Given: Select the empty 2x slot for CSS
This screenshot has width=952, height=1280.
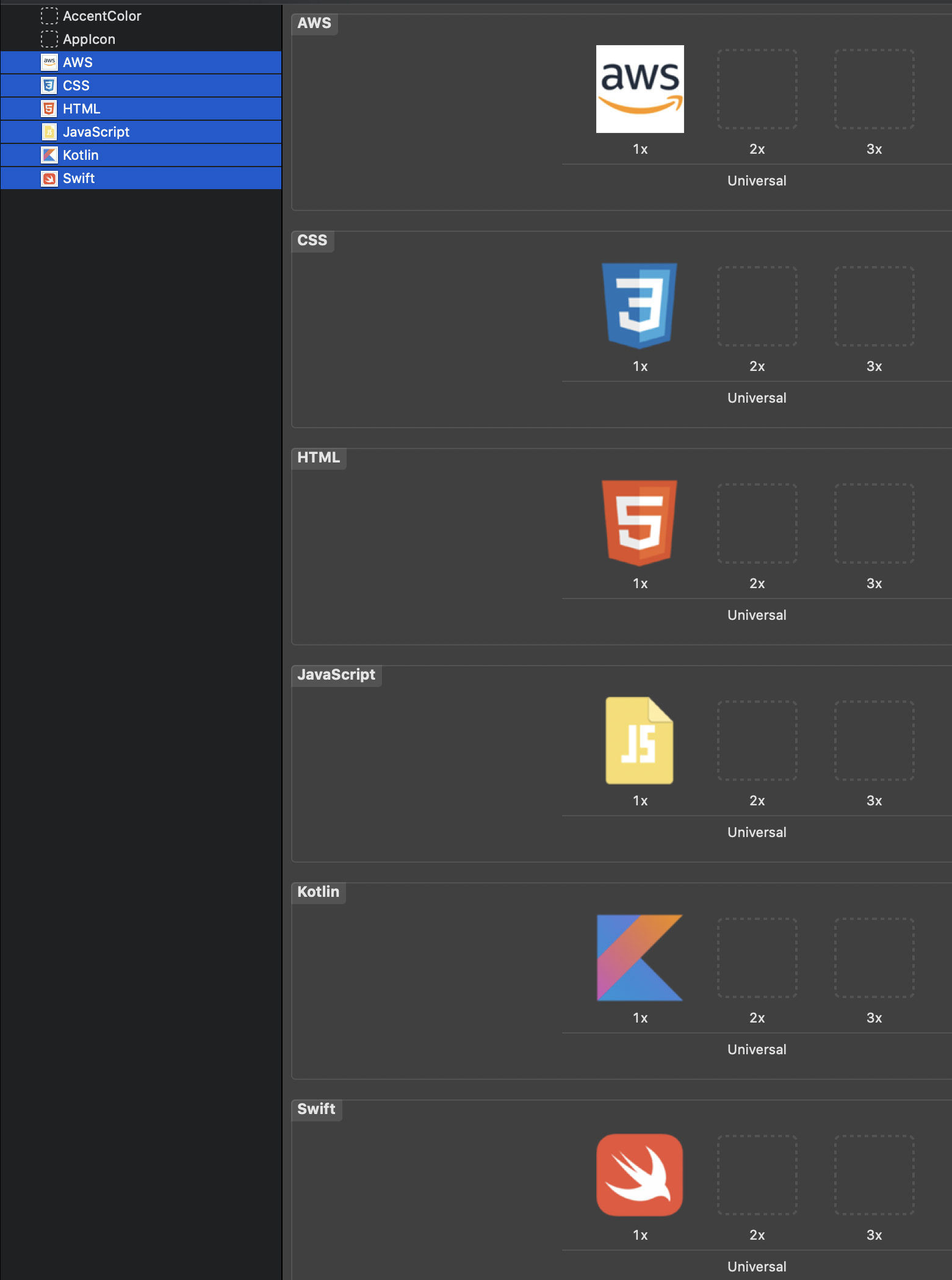Looking at the screenshot, I should 757,306.
